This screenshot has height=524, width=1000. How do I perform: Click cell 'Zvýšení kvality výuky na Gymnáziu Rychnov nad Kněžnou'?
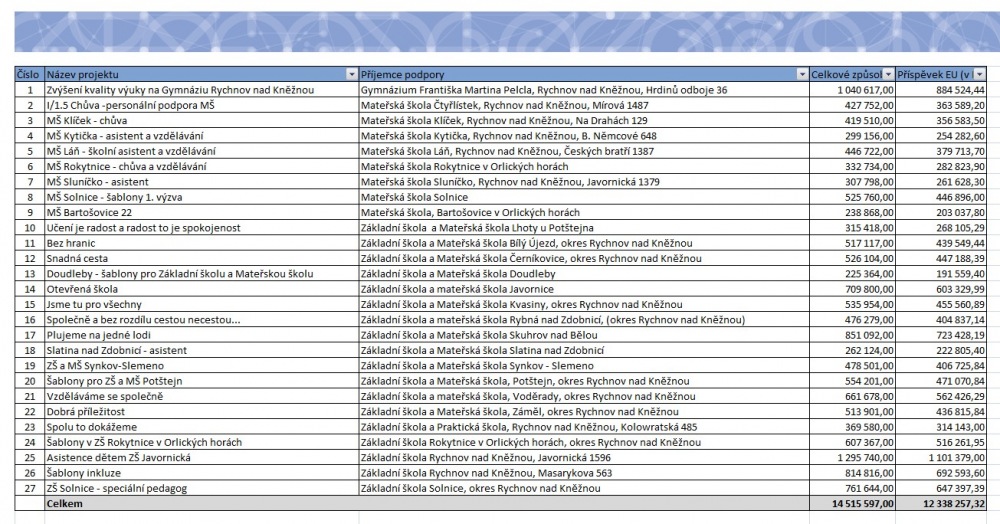pyautogui.click(x=202, y=90)
